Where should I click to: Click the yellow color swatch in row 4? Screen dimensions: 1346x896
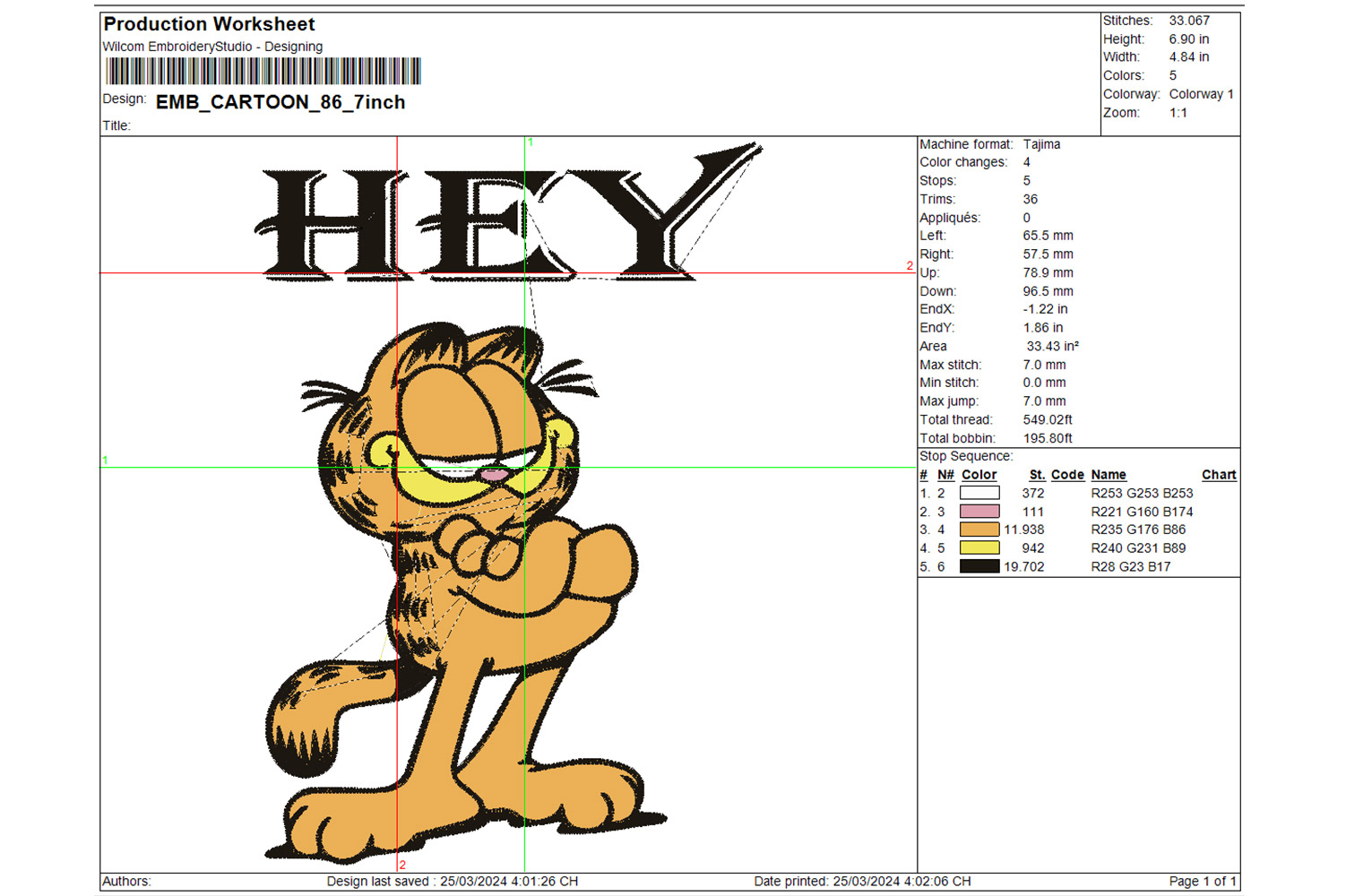pos(979,548)
